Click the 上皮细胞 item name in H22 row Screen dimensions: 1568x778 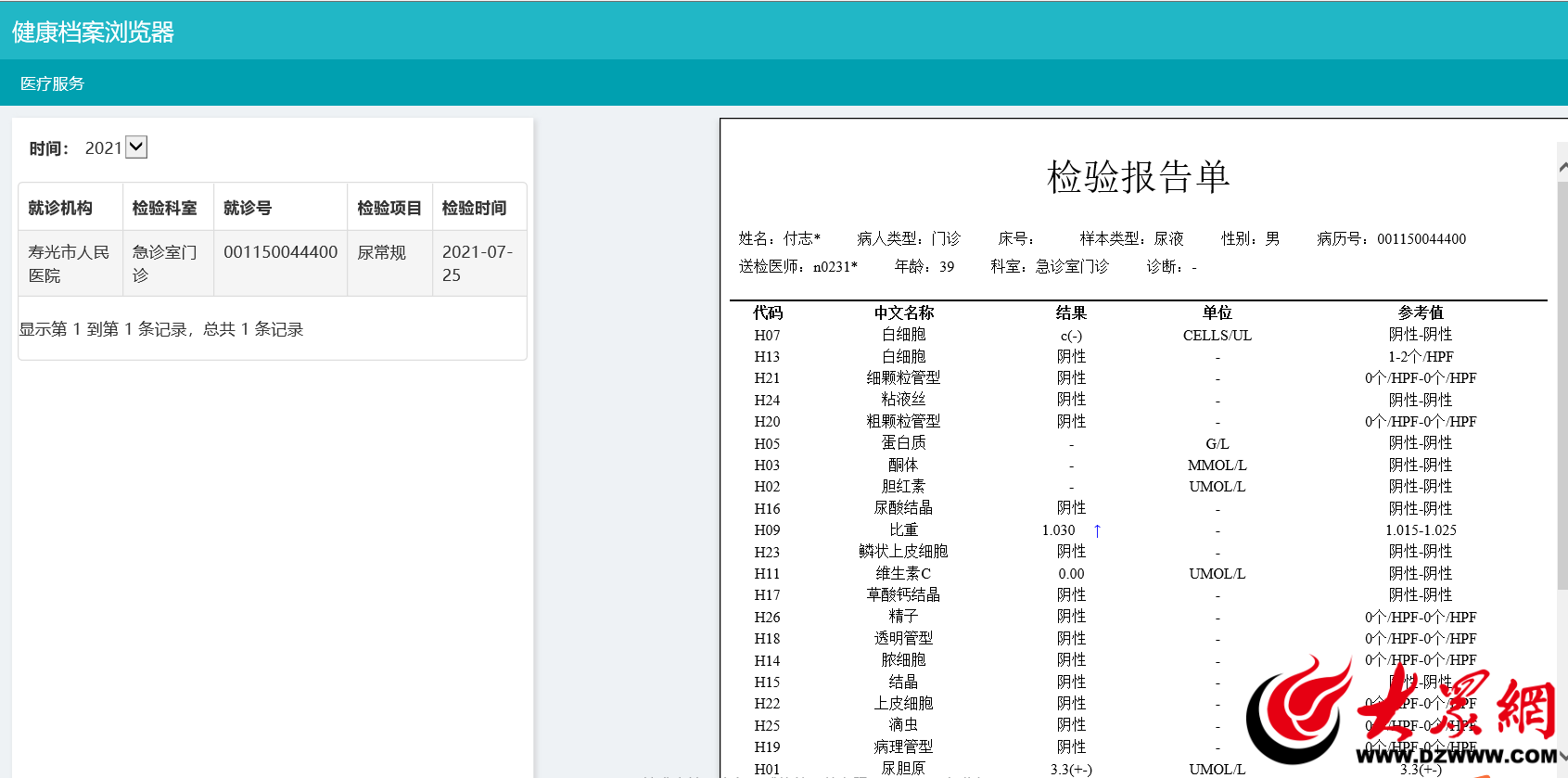click(x=903, y=704)
